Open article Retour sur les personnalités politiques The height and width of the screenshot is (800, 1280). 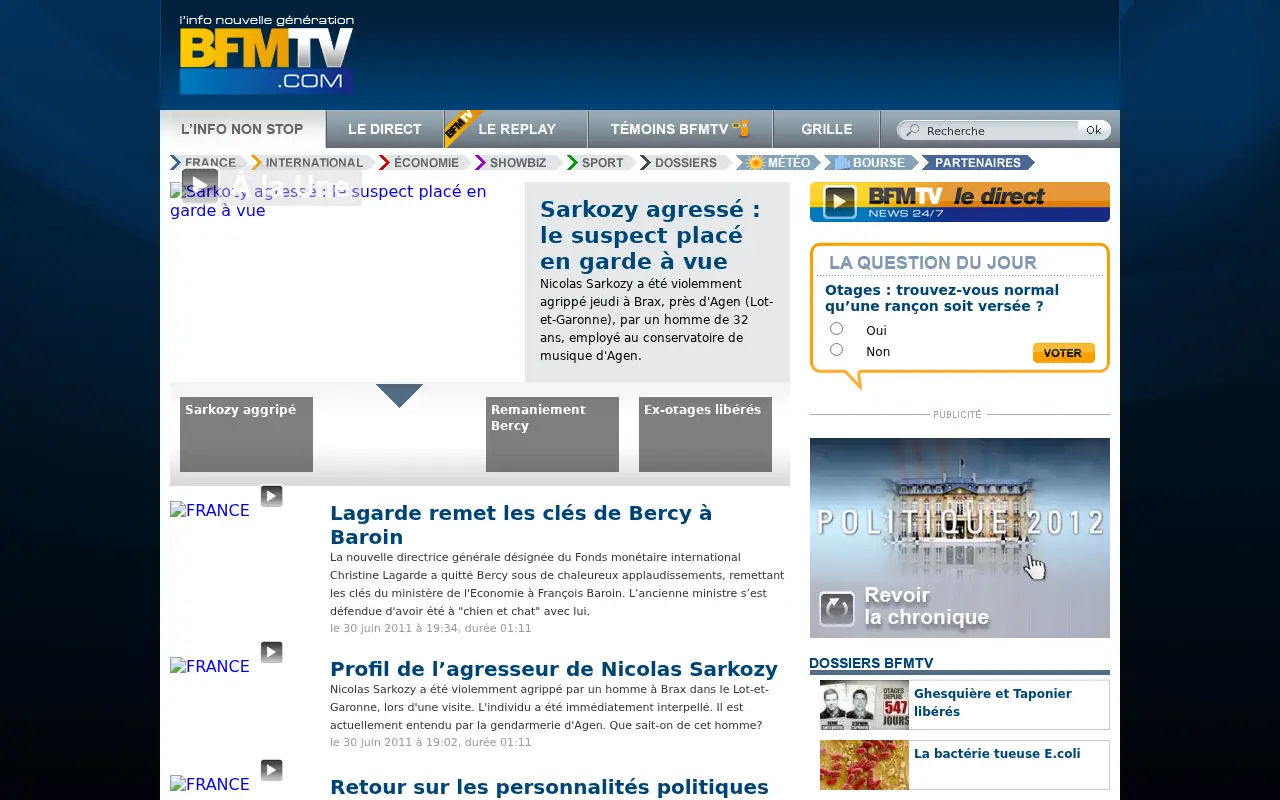click(x=549, y=787)
